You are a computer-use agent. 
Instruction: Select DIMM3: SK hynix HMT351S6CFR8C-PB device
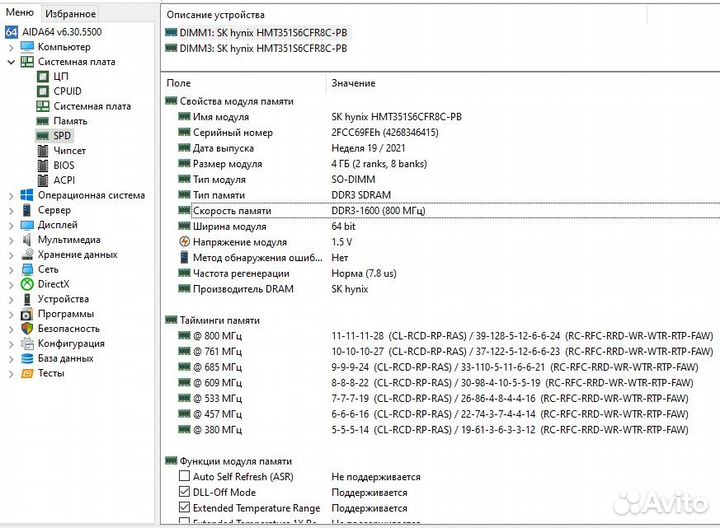[256, 48]
